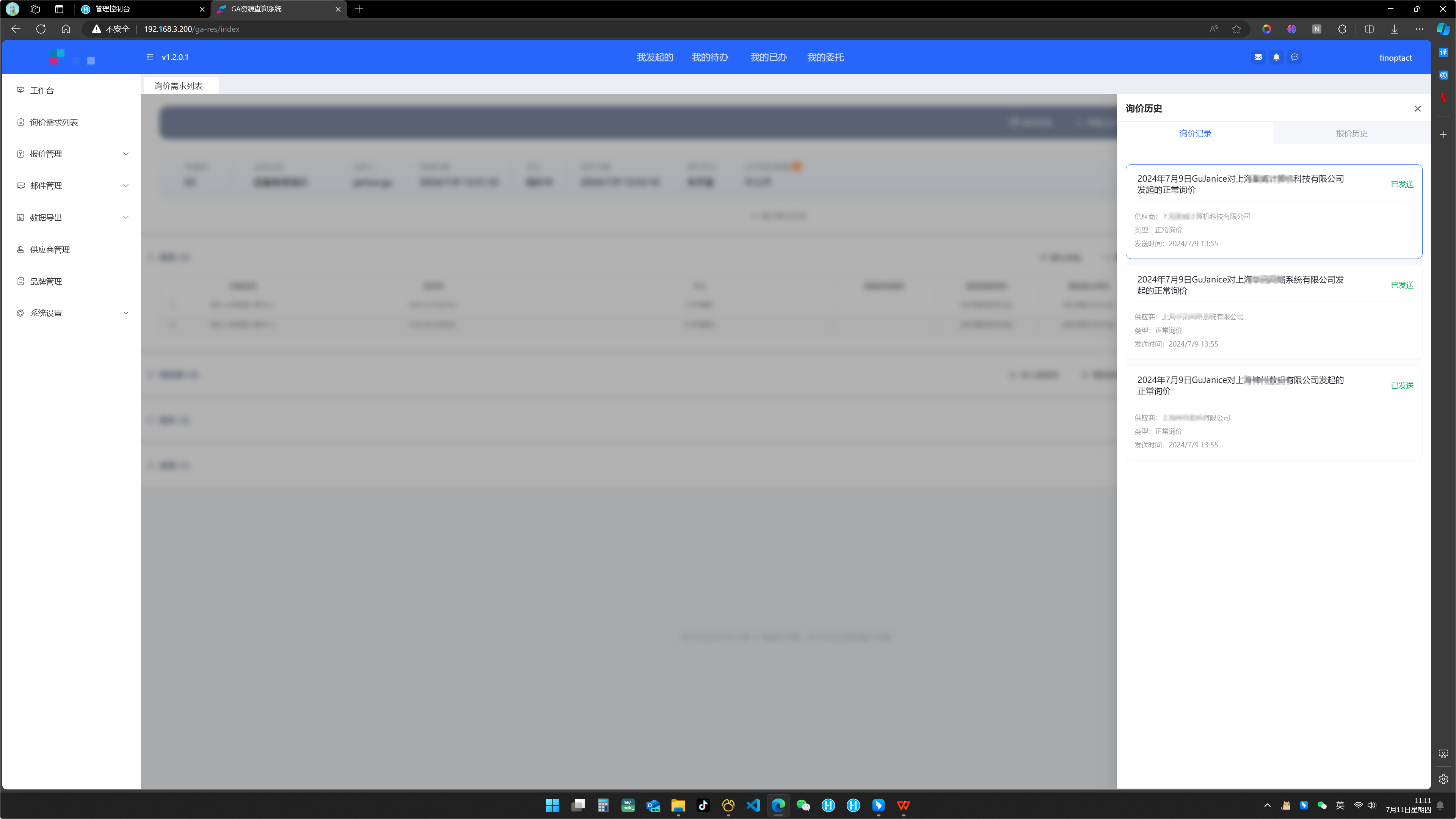Open 我发起的 in top navigation
Image resolution: width=1456 pixels, height=819 pixels.
pos(654,57)
